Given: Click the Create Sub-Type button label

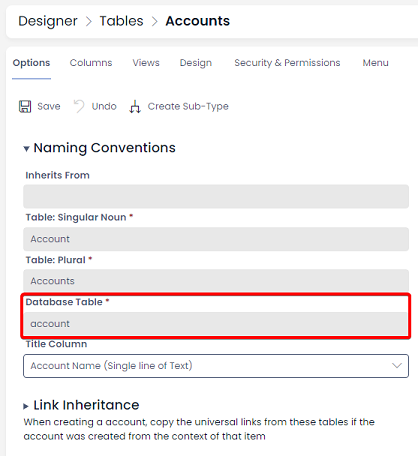Looking at the screenshot, I should click(x=188, y=106).
